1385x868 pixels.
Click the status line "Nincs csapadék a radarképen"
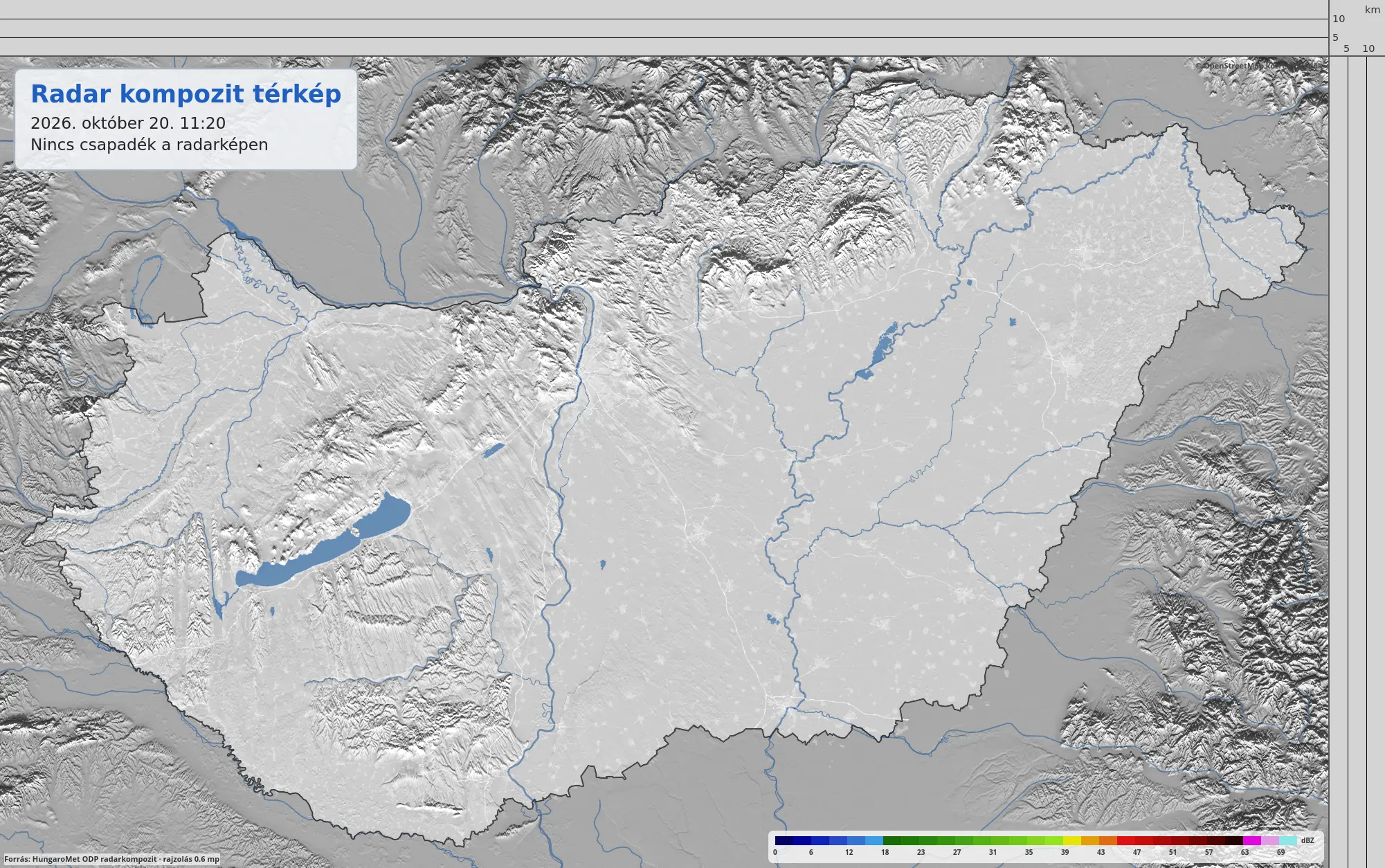(x=149, y=145)
